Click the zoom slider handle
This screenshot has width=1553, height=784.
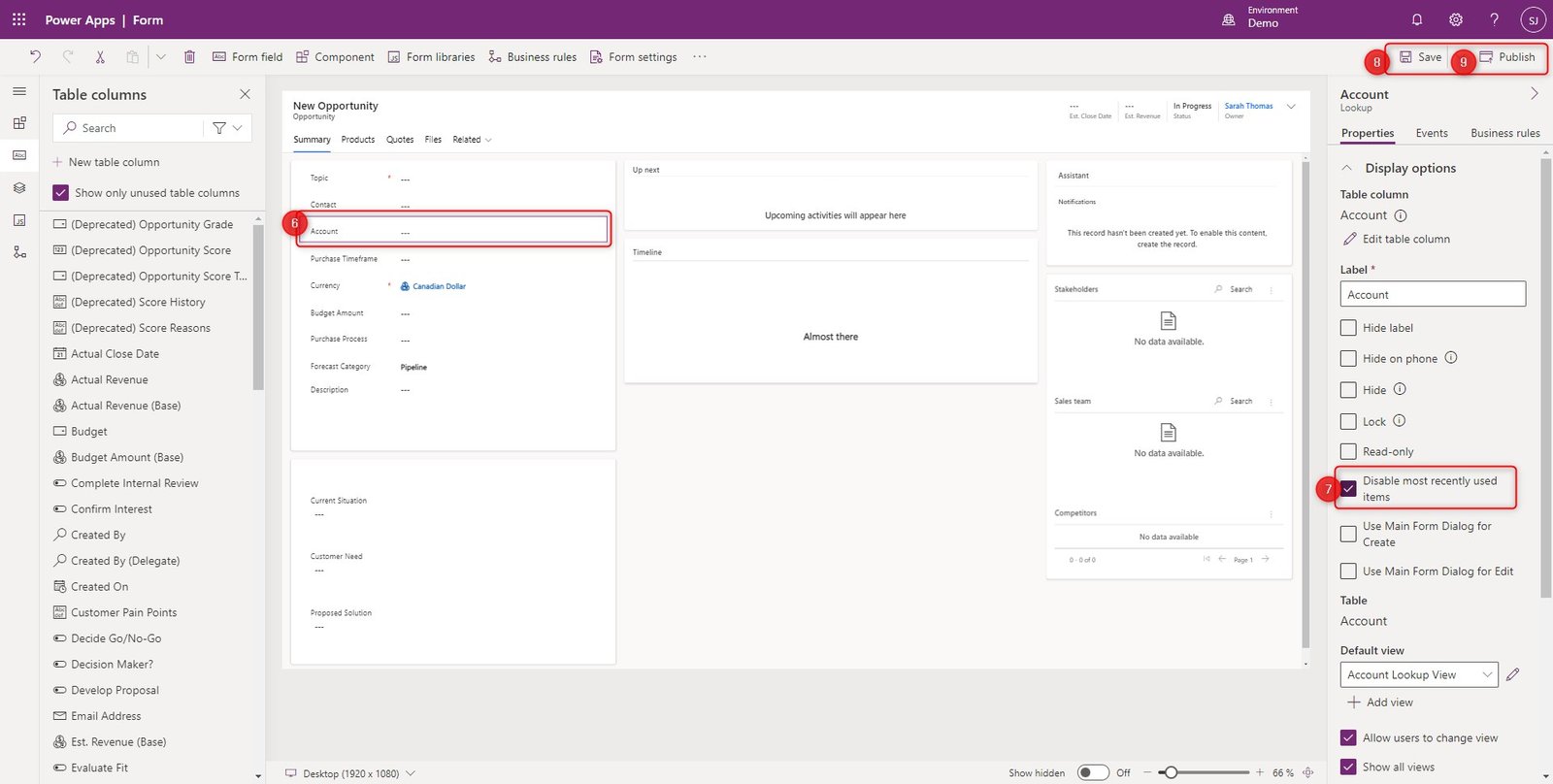[1171, 773]
